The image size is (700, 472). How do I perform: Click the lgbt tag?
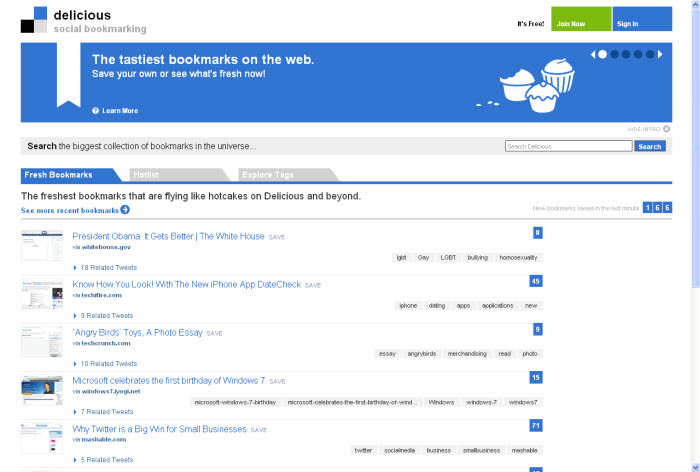click(401, 258)
